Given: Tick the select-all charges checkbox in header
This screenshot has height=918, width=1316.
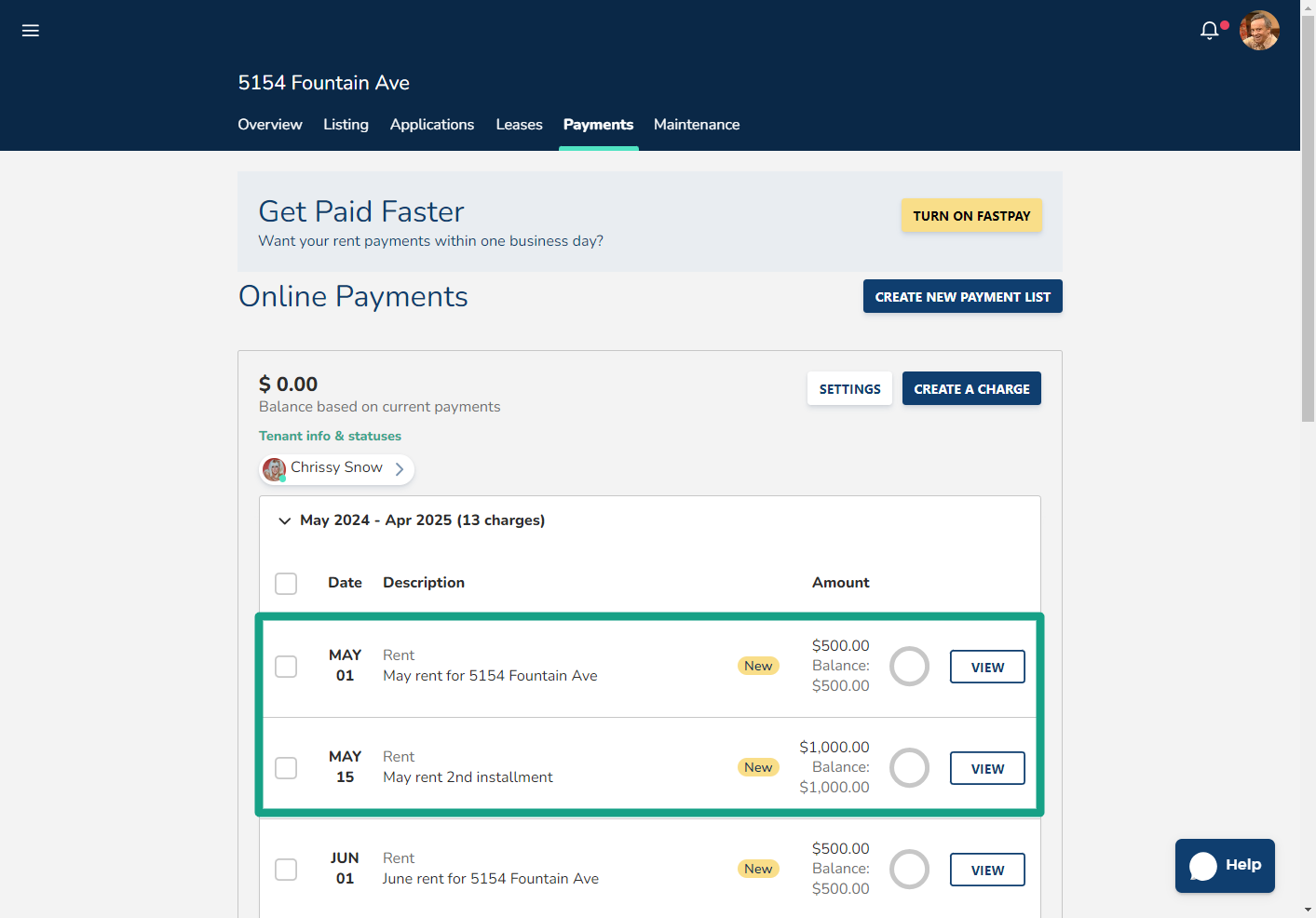Looking at the screenshot, I should point(286,584).
